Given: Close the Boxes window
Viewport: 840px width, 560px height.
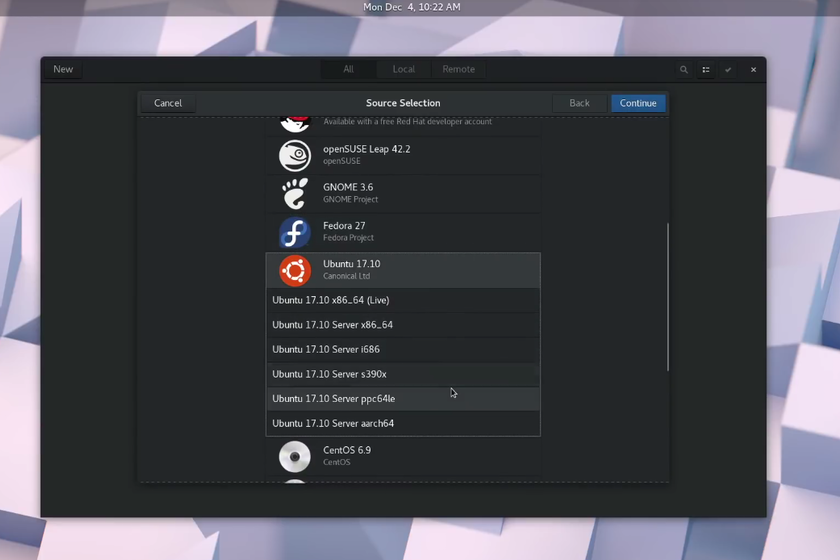Looking at the screenshot, I should click(753, 70).
